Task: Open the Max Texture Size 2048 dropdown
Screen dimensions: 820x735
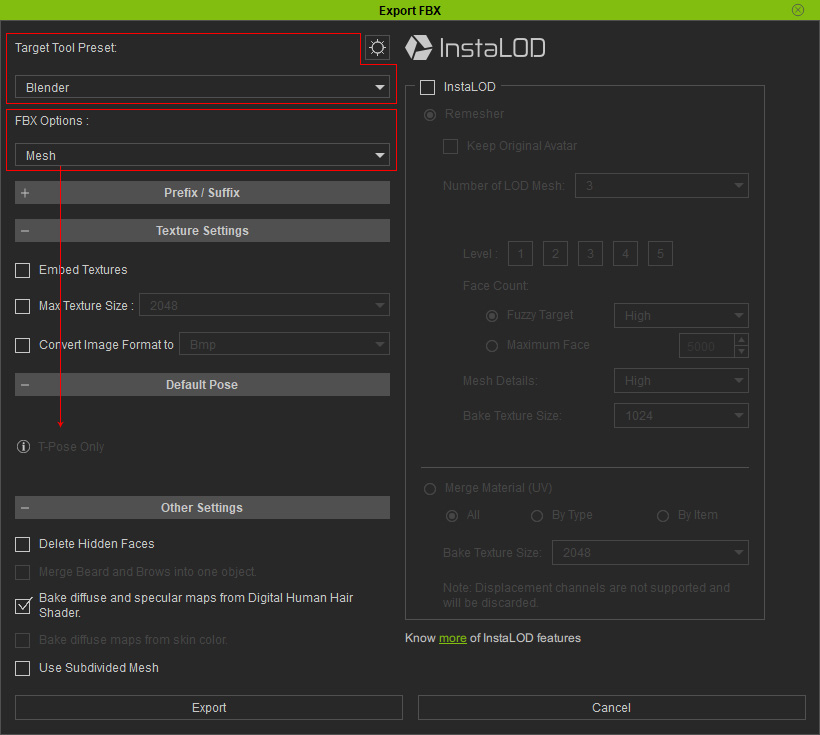Action: (x=264, y=305)
